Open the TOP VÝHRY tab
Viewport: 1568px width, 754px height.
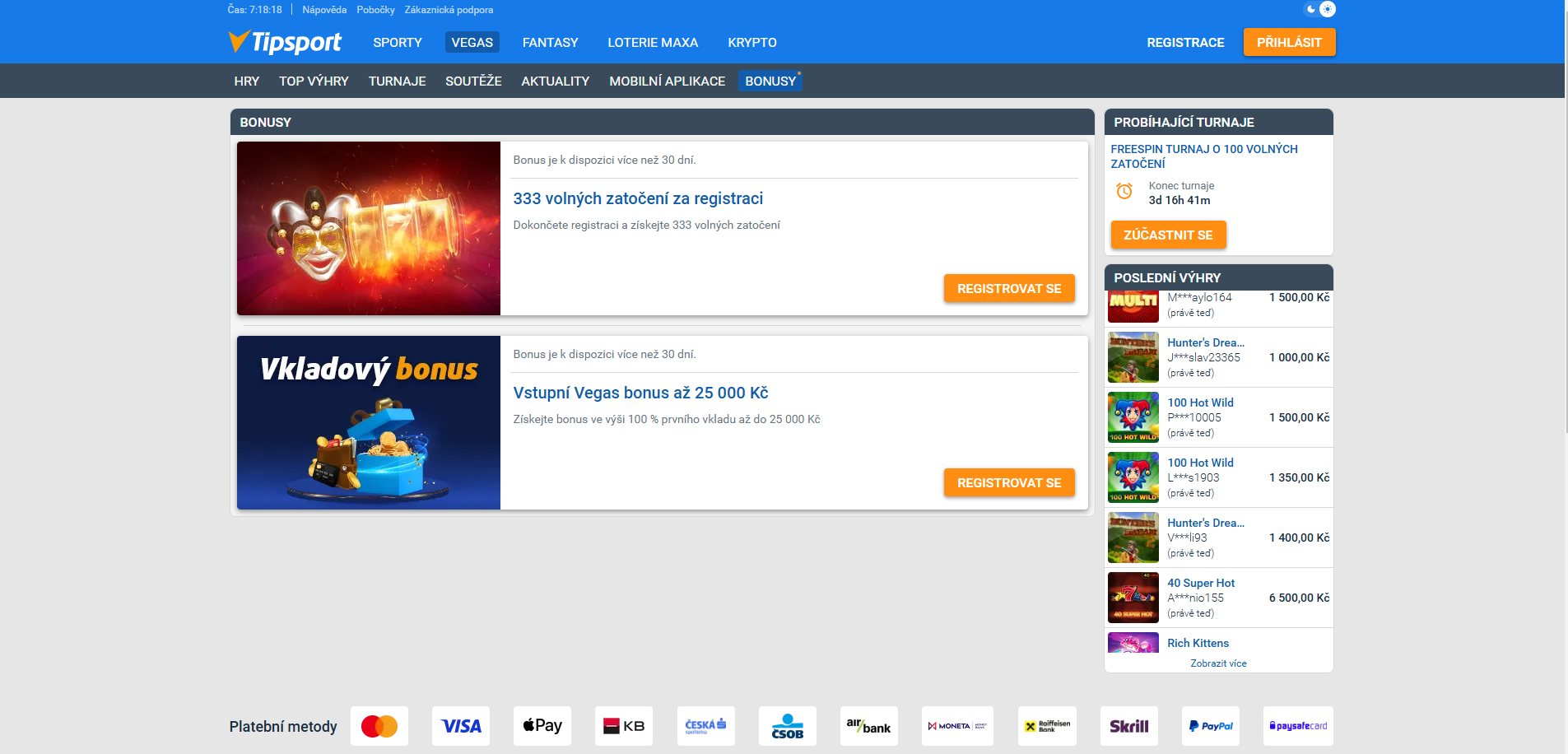[314, 81]
